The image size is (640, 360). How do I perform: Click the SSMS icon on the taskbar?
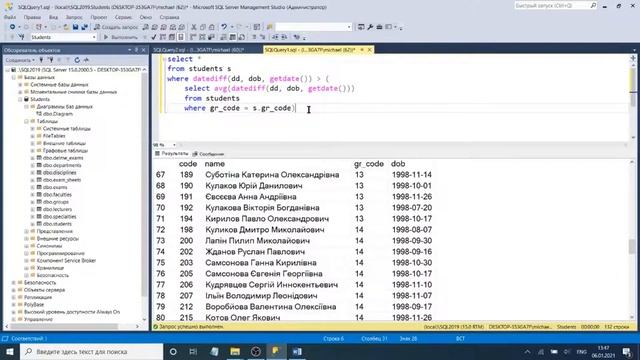click(x=276, y=351)
